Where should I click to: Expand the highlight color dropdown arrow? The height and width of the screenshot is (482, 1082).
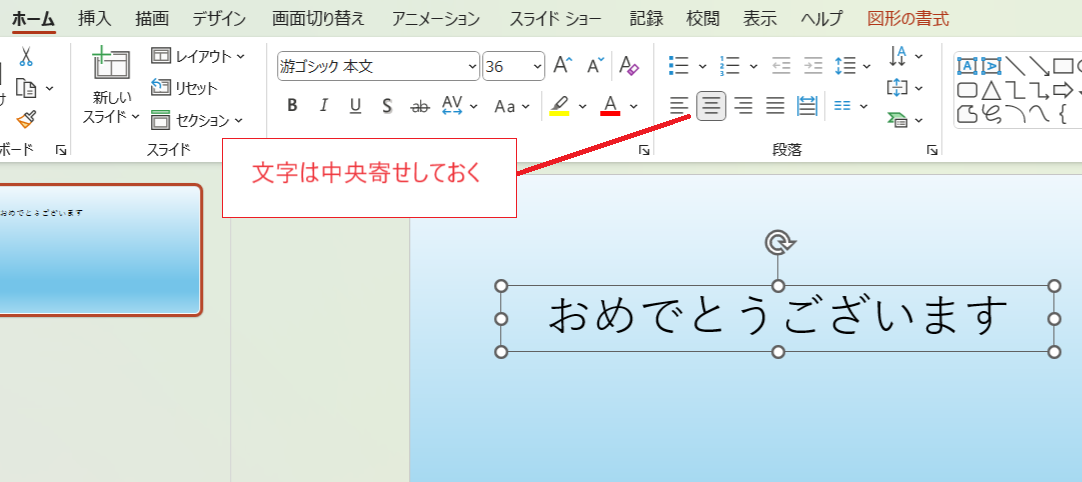click(582, 106)
